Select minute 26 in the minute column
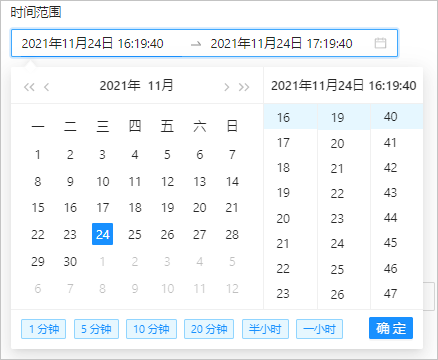The height and width of the screenshot is (360, 438). 344,294
